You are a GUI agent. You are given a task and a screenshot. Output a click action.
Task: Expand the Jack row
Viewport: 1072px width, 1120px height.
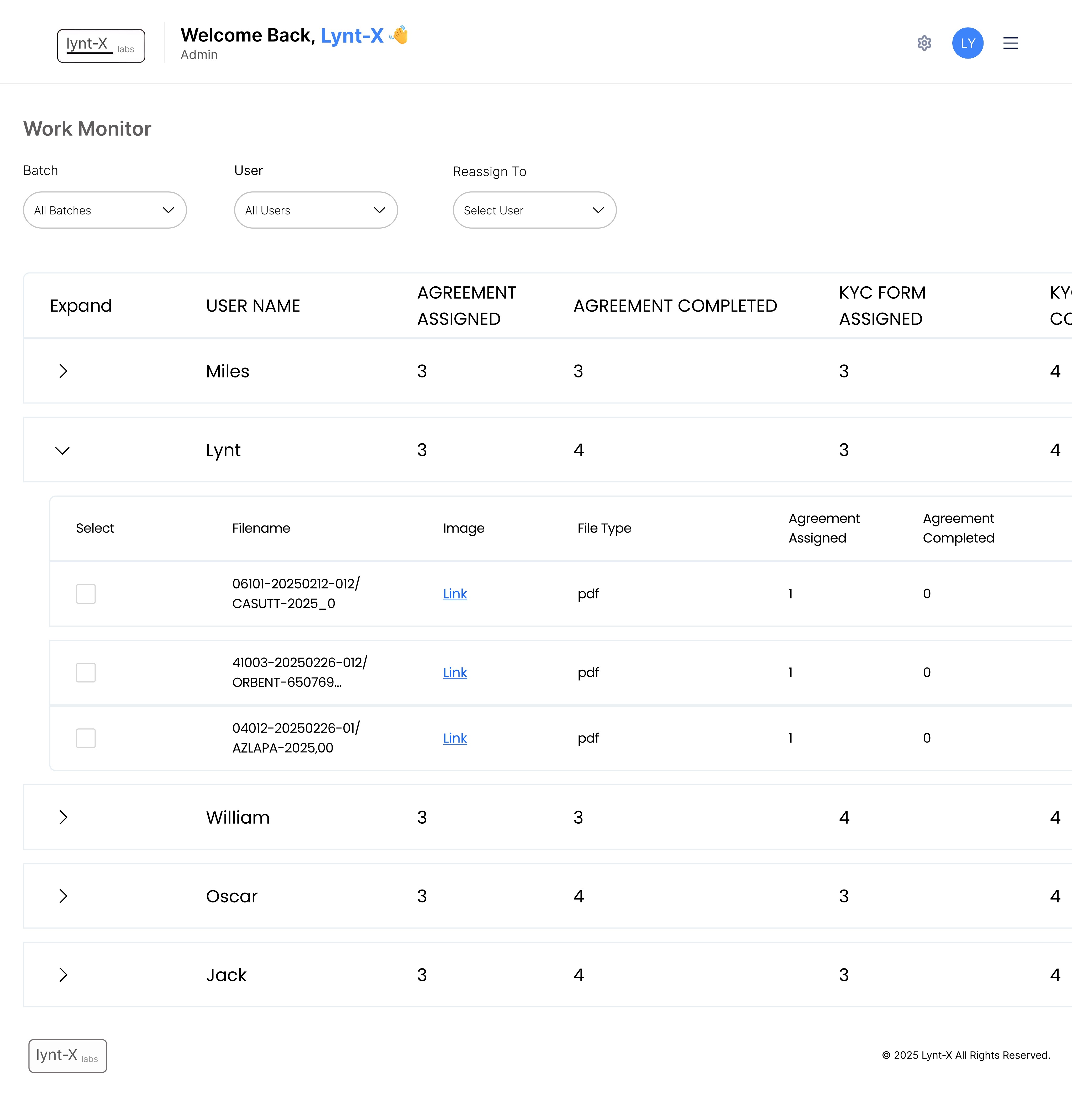tap(63, 975)
